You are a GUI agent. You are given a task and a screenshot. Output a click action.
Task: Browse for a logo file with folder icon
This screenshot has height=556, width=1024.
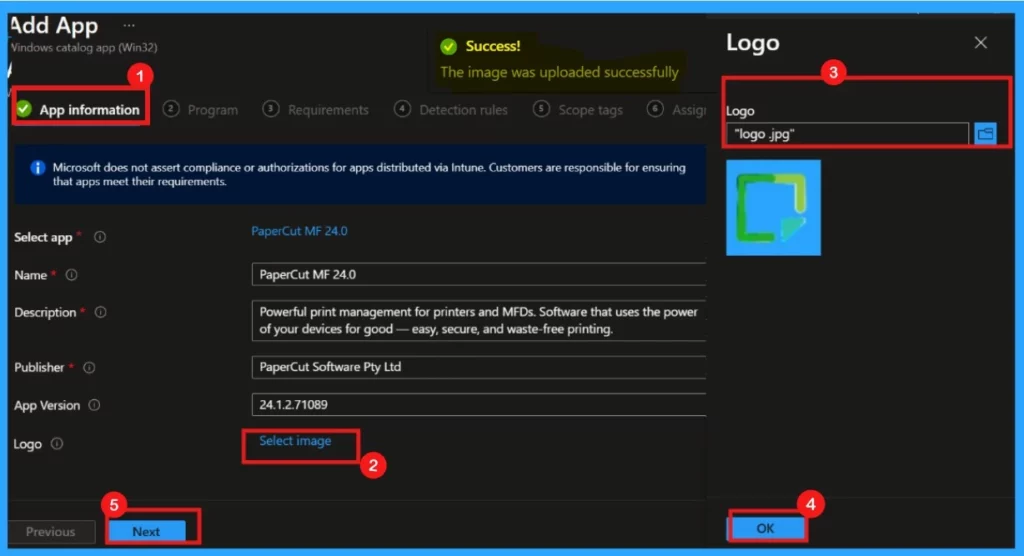(985, 133)
